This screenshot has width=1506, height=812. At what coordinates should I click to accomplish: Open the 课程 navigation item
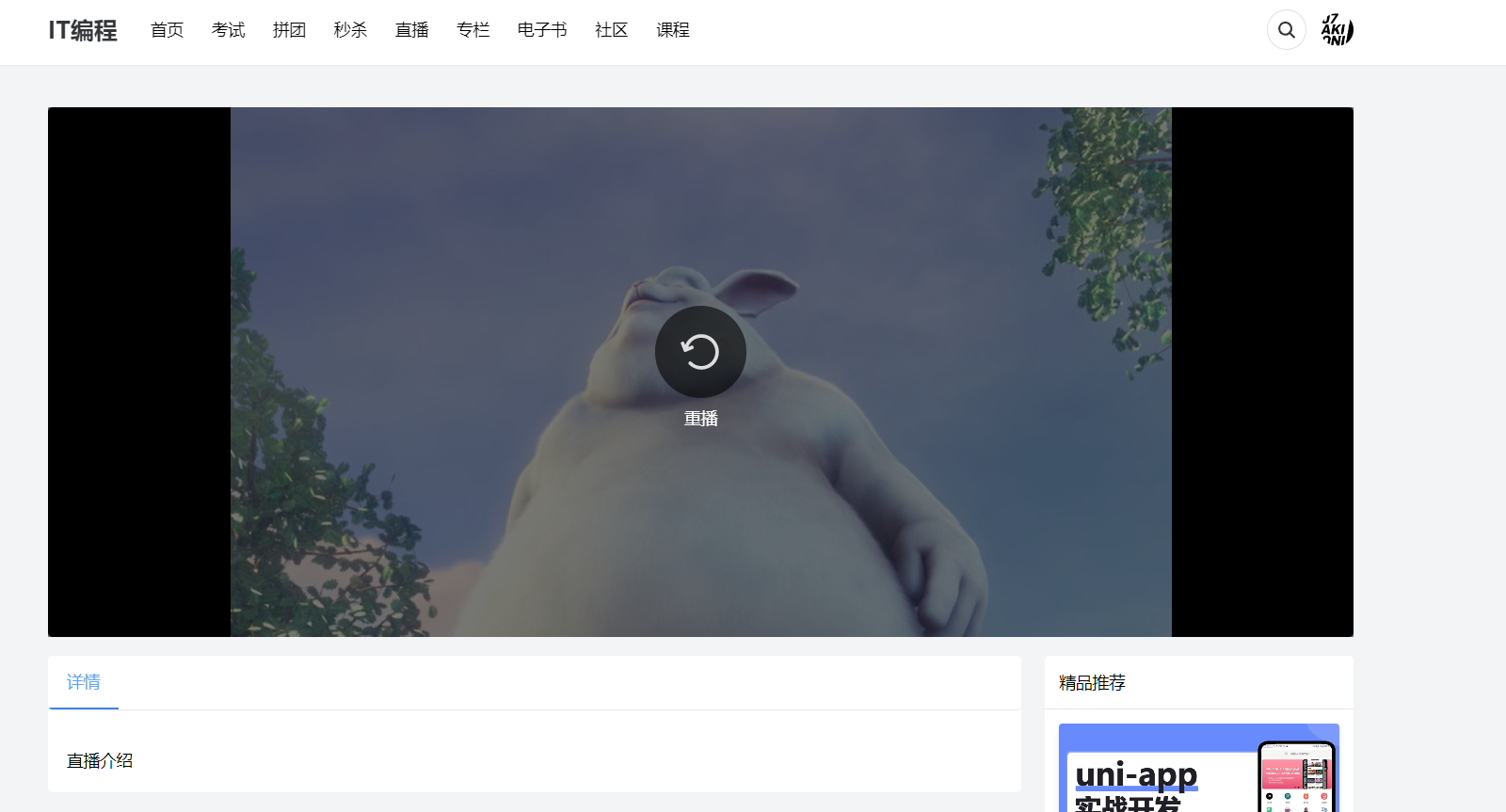(673, 30)
